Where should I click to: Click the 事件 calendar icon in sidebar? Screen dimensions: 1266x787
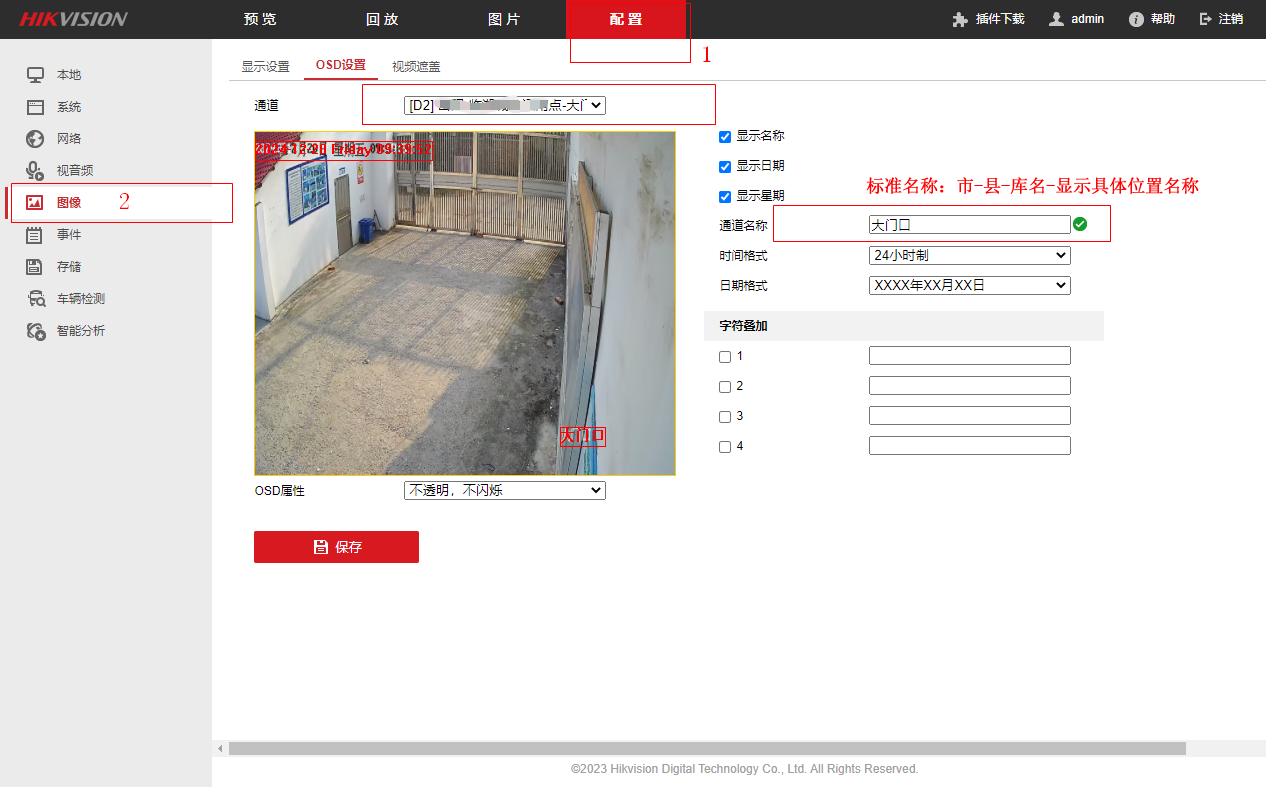coord(35,235)
